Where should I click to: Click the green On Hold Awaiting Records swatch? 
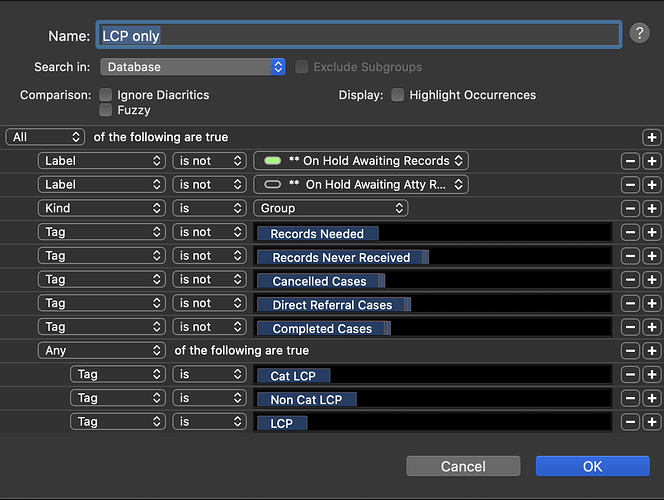(x=272, y=161)
